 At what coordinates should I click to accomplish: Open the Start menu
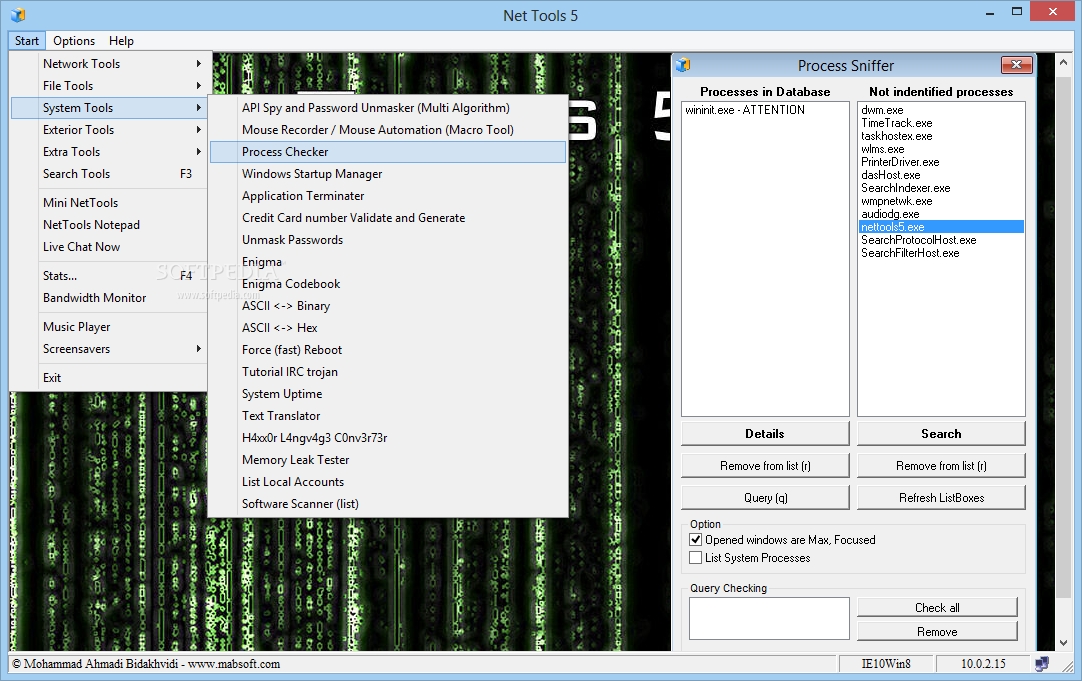(x=27, y=41)
